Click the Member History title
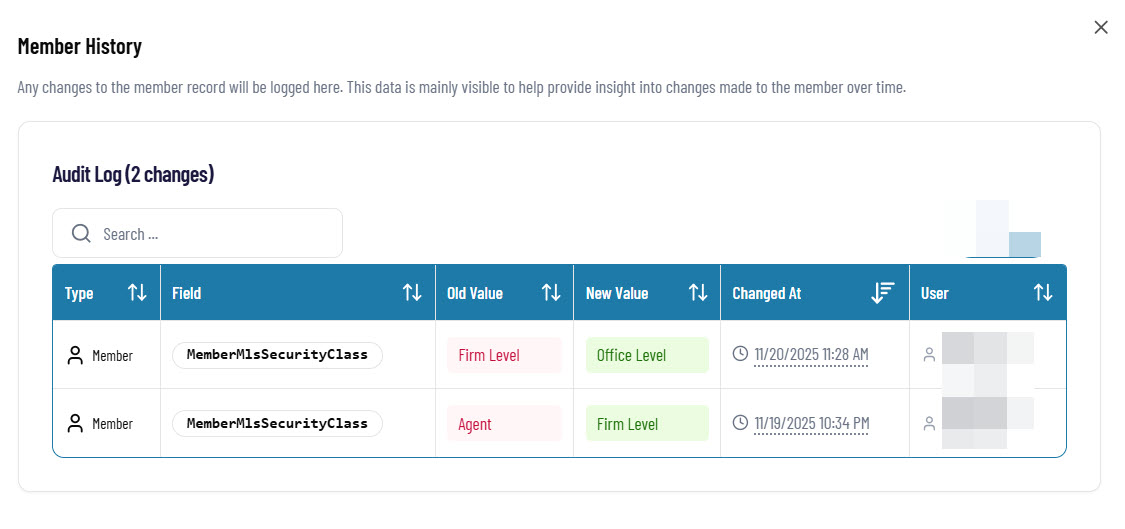1125x529 pixels. [x=80, y=47]
